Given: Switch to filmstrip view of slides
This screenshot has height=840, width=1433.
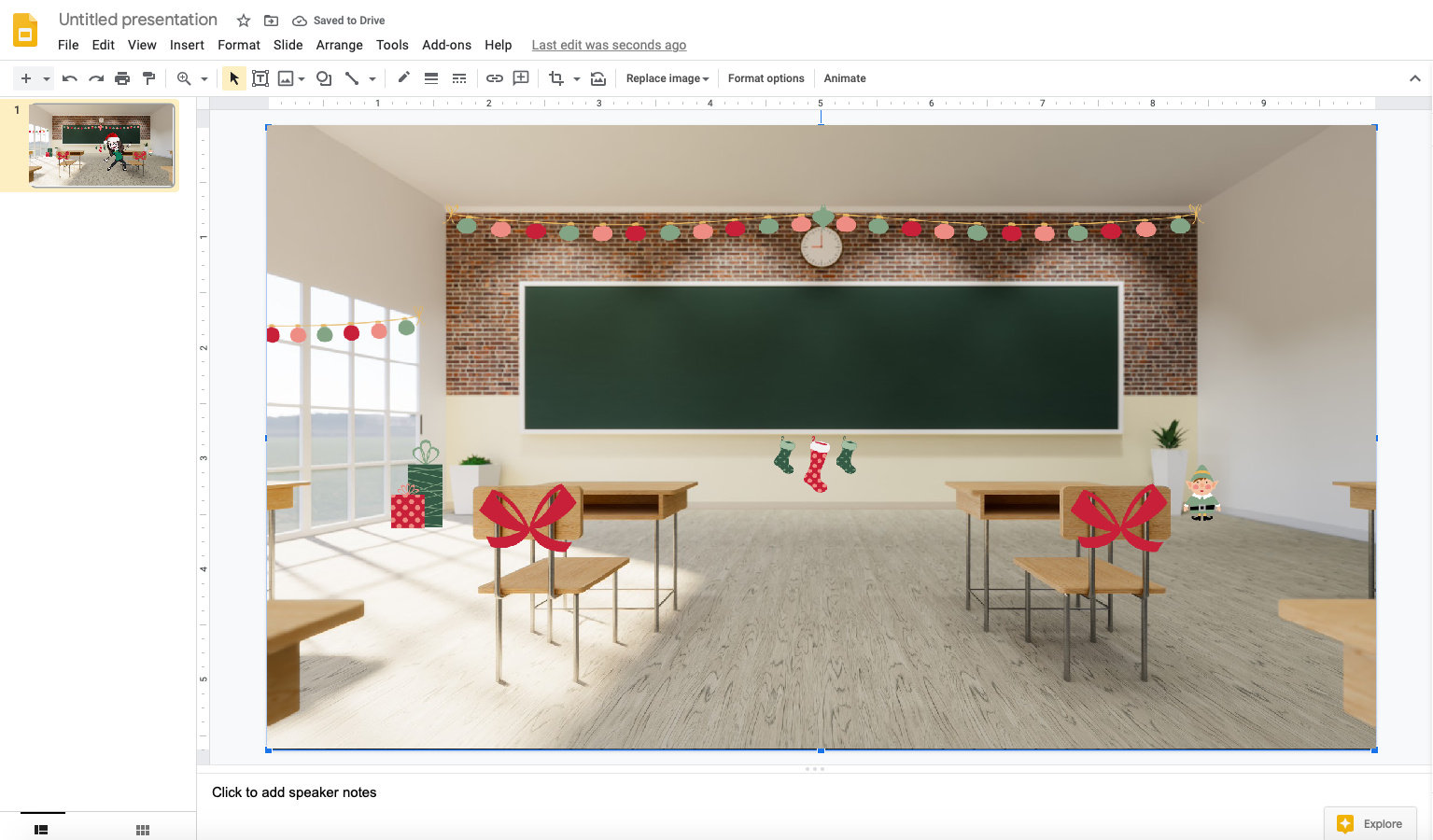Looking at the screenshot, I should tap(40, 829).
